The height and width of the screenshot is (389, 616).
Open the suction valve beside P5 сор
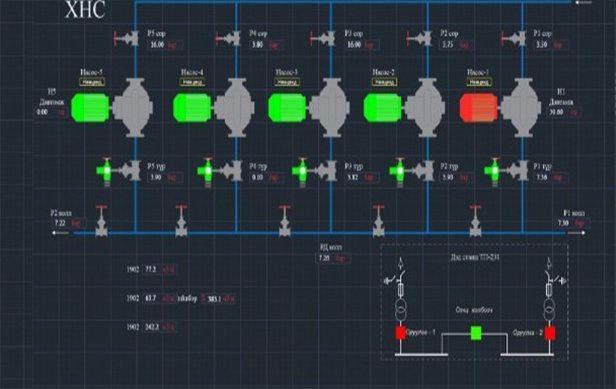tap(126, 39)
